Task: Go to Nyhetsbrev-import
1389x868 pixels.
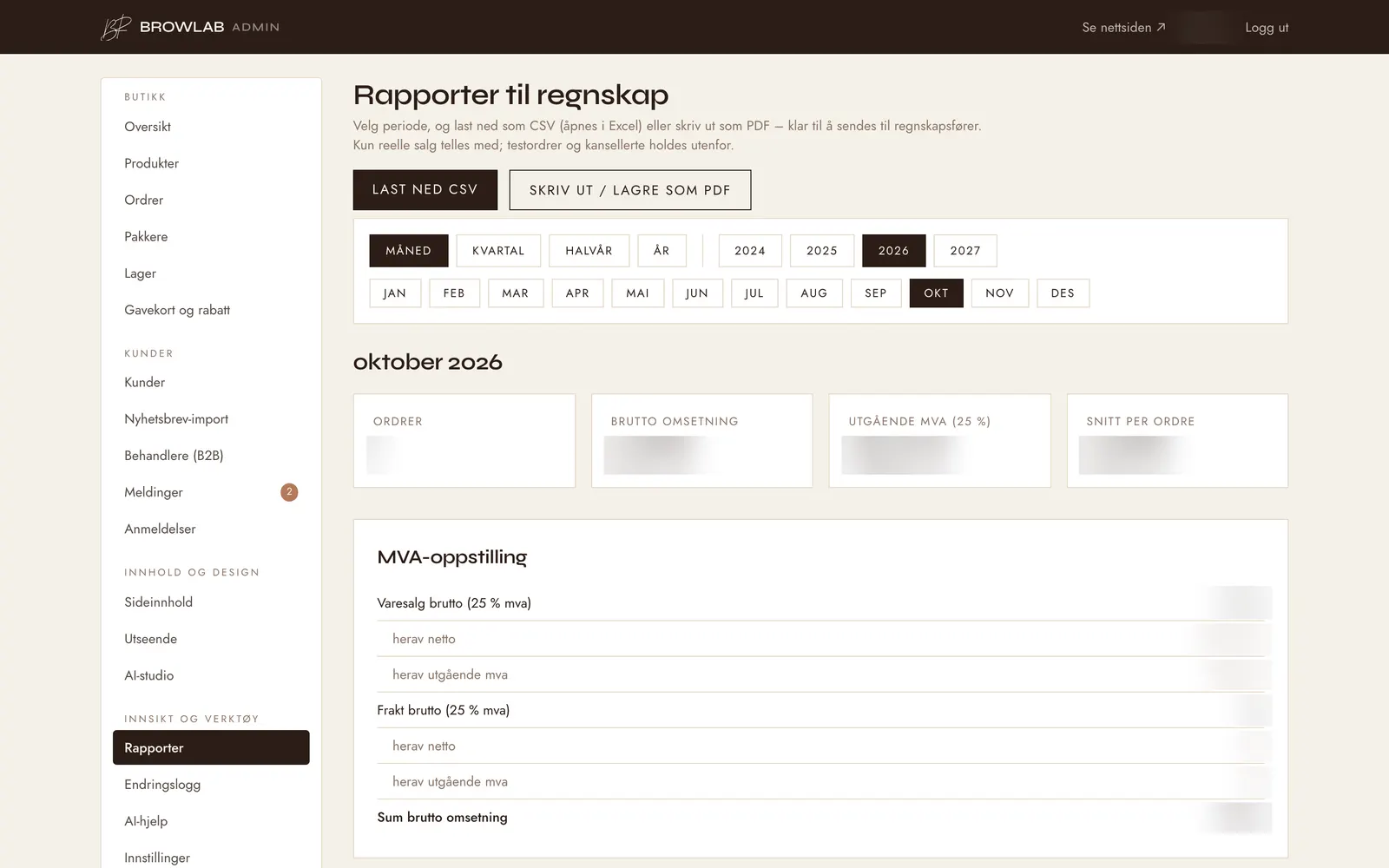Action: click(211, 418)
